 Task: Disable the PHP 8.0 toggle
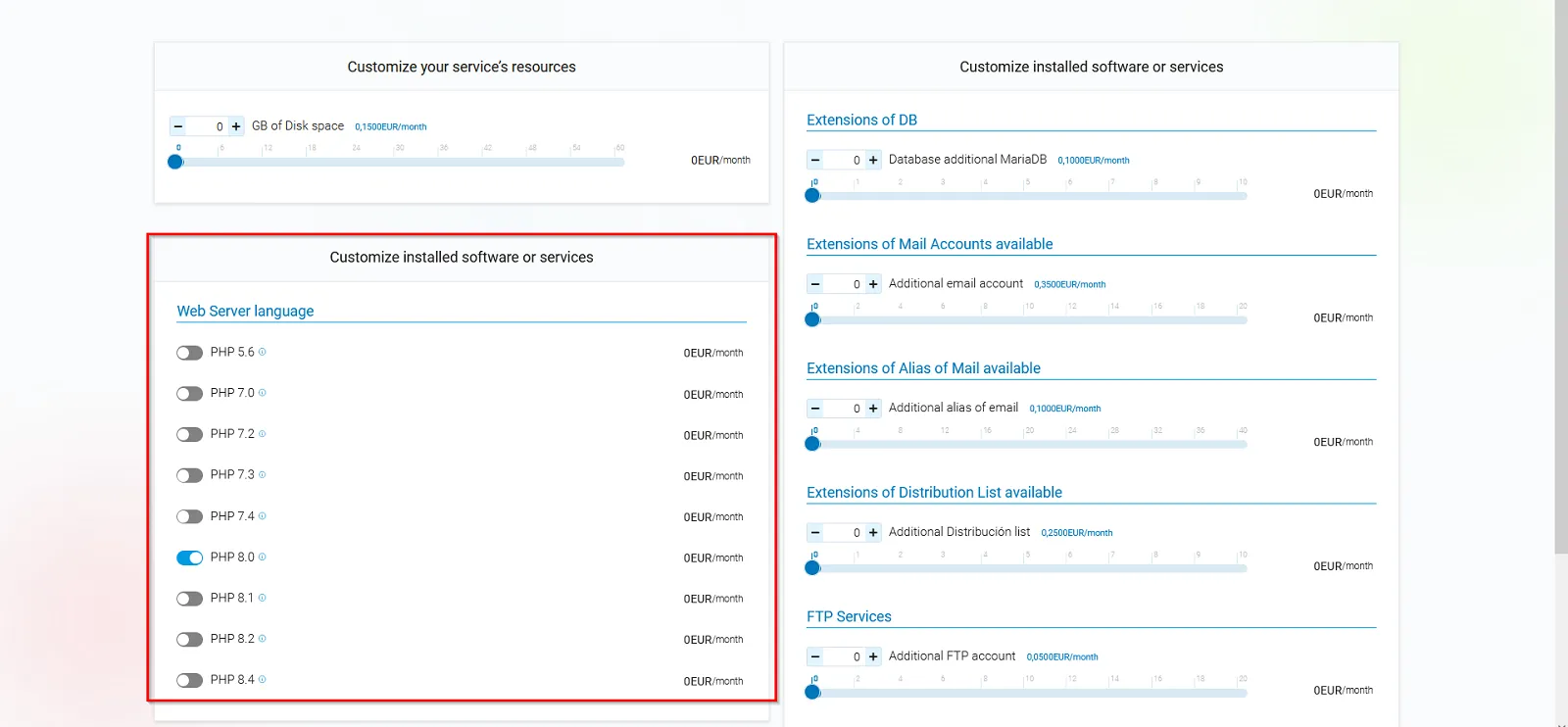(x=189, y=557)
